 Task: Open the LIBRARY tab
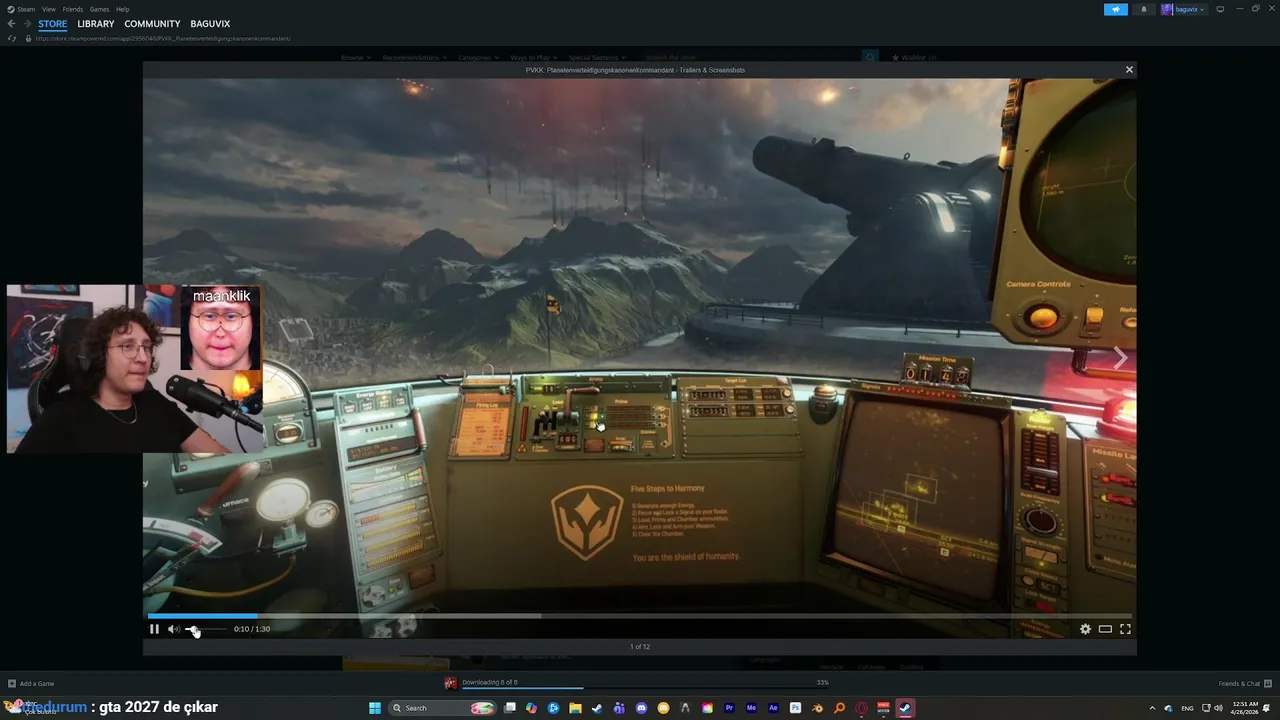coord(96,24)
